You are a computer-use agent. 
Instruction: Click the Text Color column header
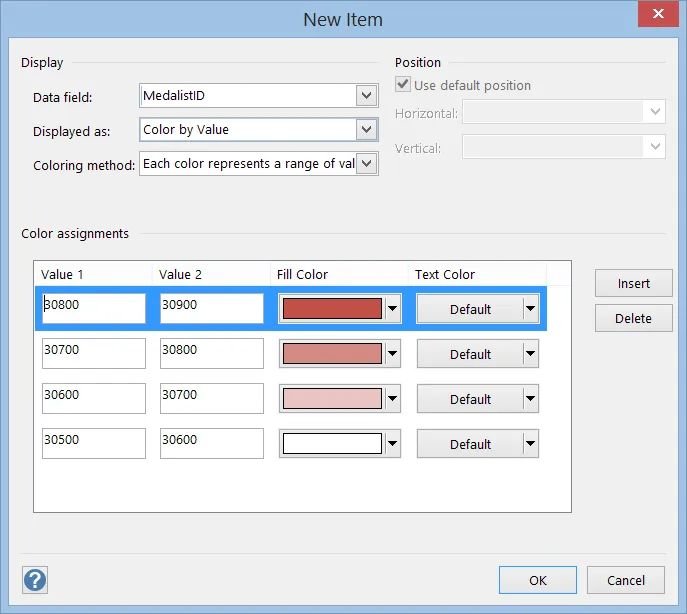[478, 274]
